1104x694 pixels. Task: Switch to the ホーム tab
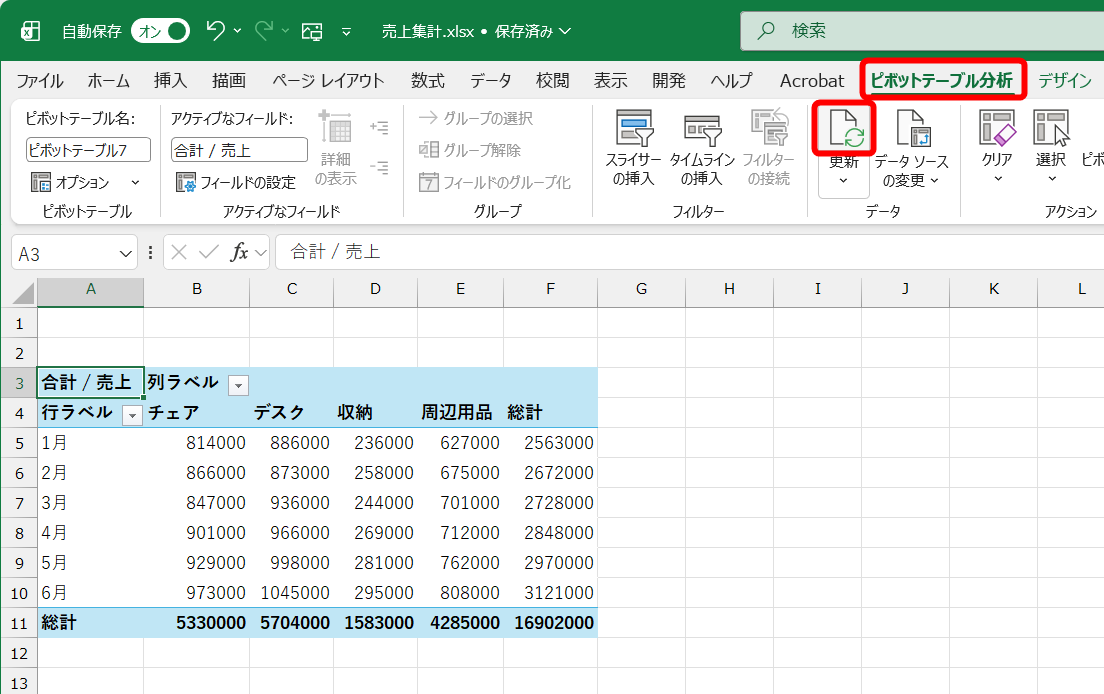[108, 81]
